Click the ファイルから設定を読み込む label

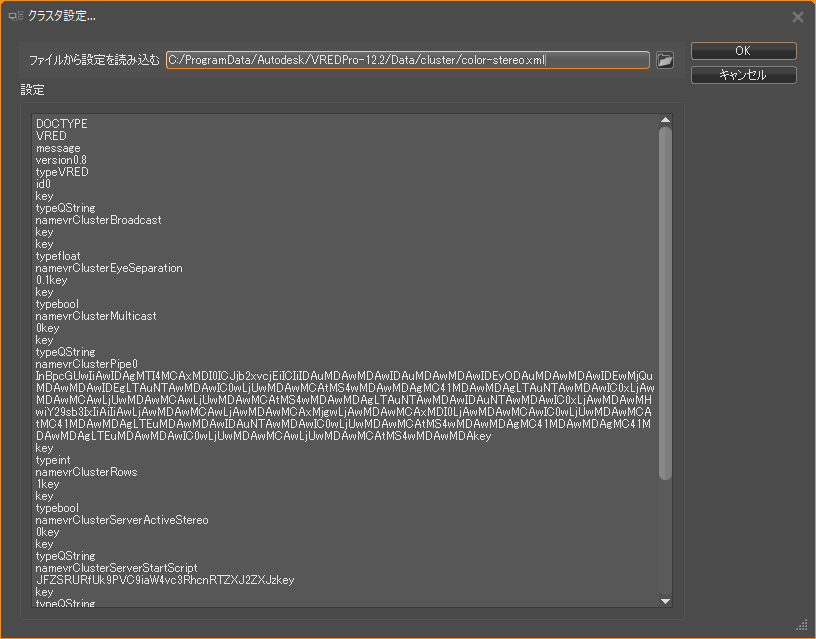tap(94, 60)
